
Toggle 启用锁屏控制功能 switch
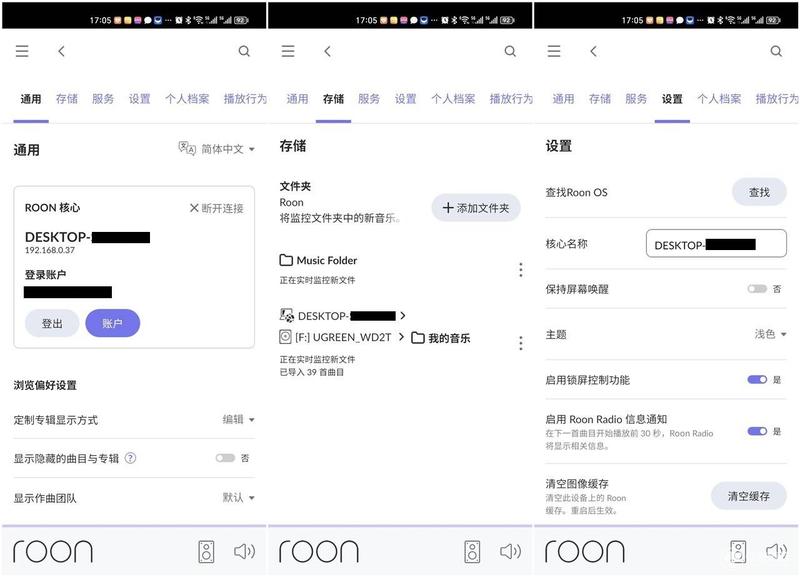pyautogui.click(x=757, y=380)
